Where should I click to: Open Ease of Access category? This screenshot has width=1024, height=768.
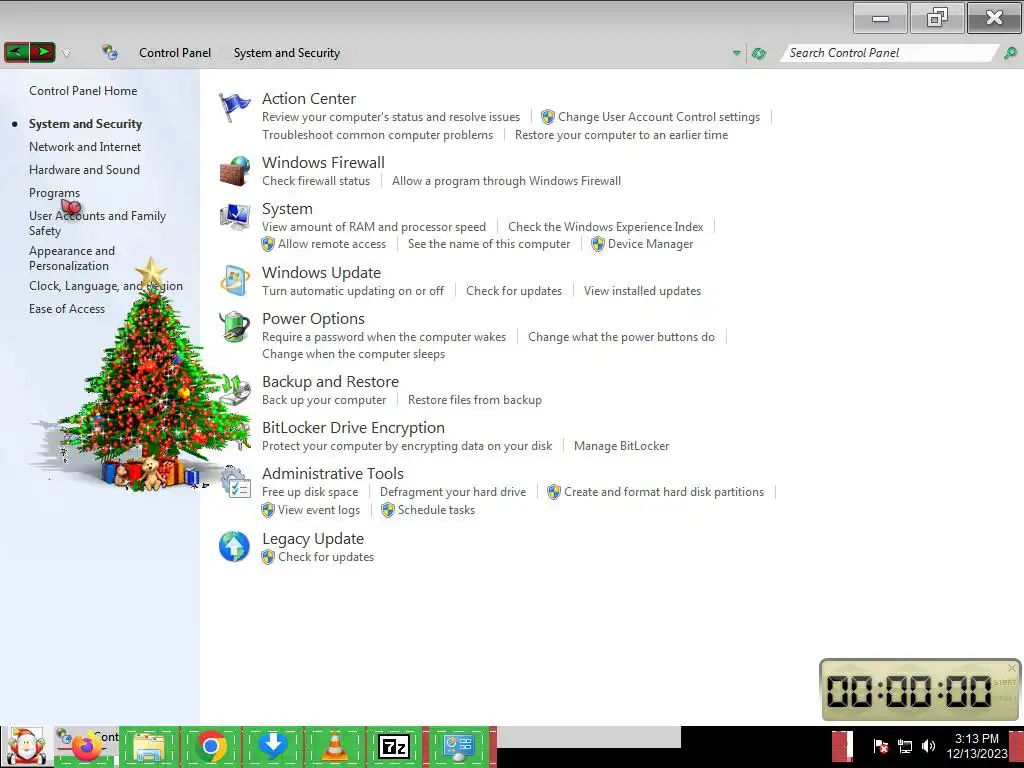click(x=67, y=309)
